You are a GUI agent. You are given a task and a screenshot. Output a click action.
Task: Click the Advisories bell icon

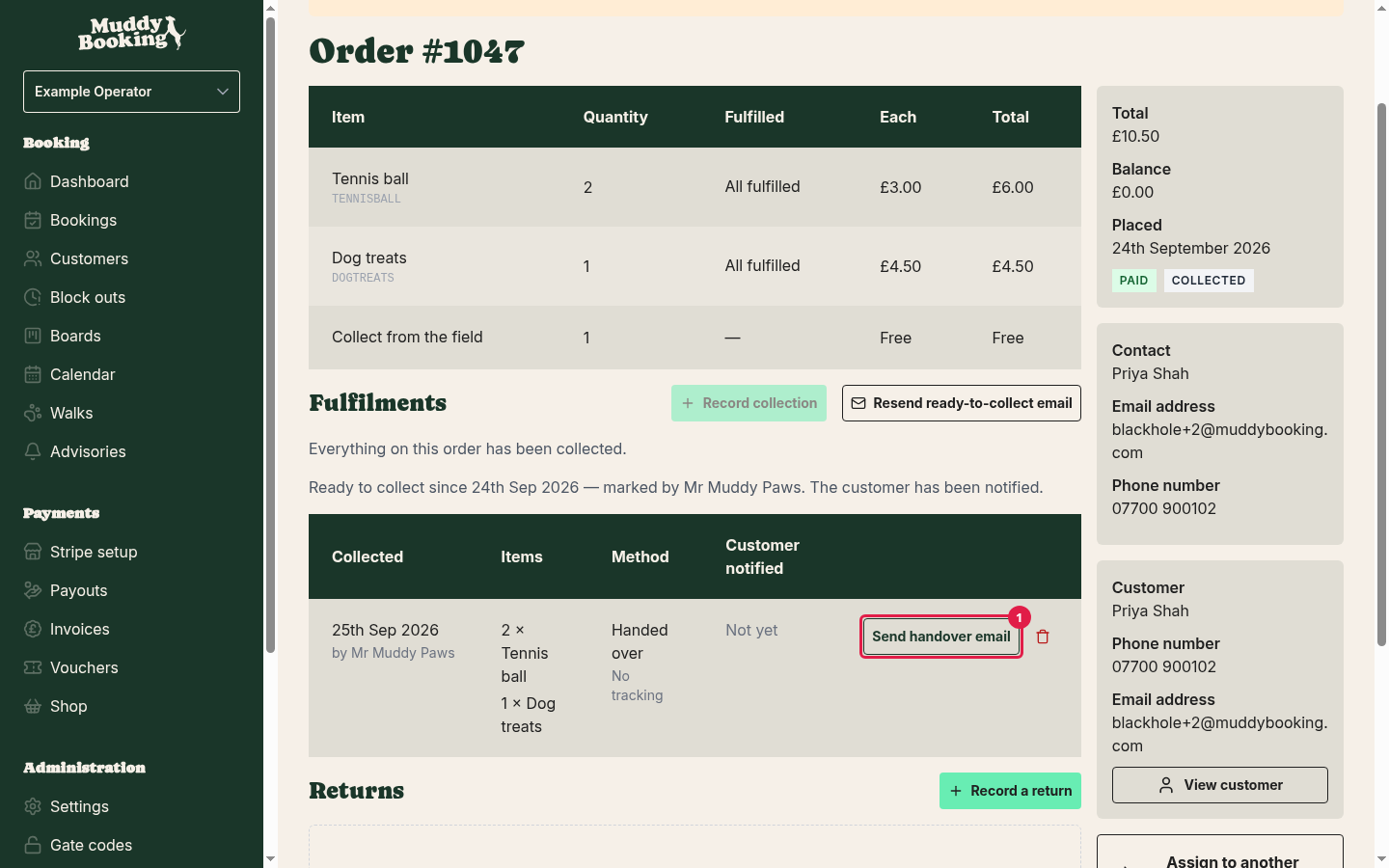(33, 451)
